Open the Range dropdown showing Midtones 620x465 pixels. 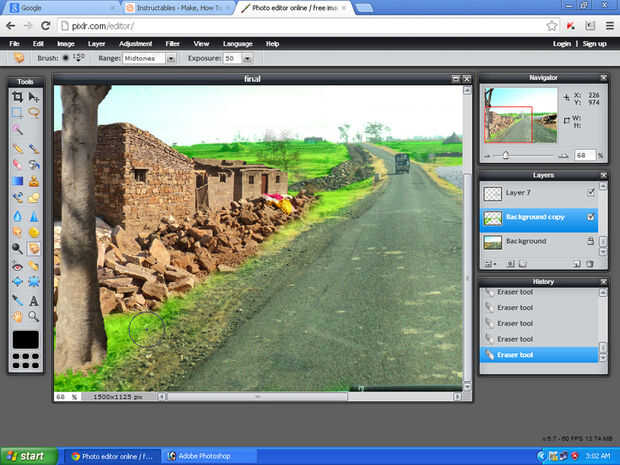(x=149, y=59)
